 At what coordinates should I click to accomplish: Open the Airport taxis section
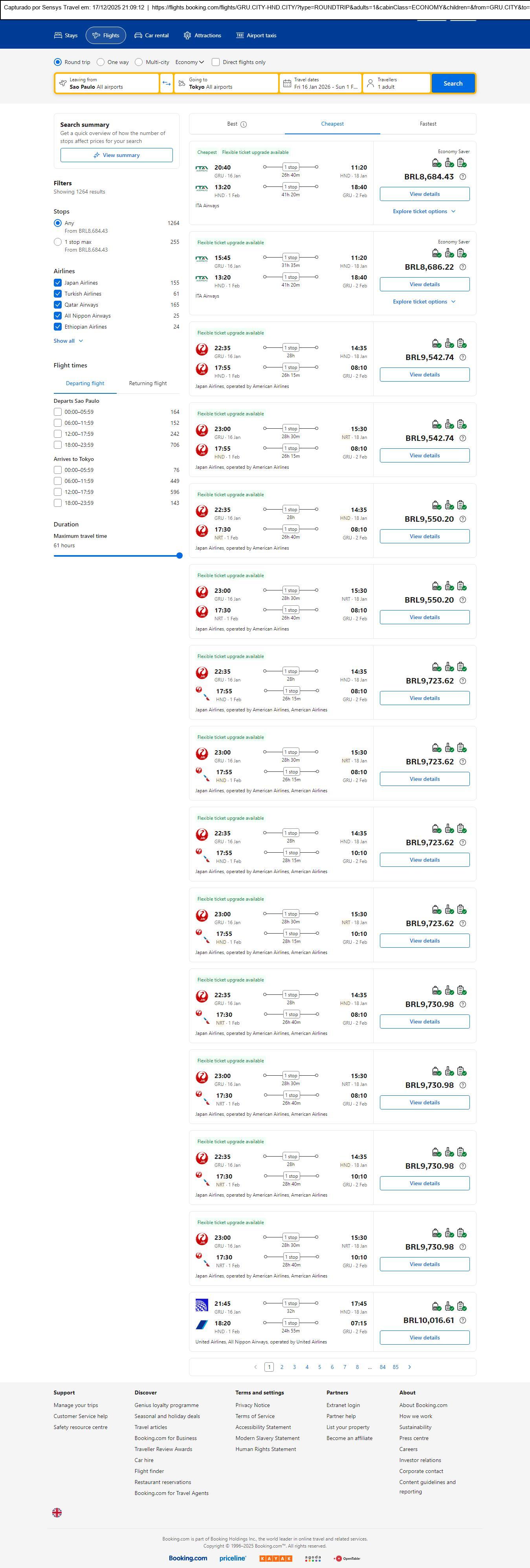256,35
